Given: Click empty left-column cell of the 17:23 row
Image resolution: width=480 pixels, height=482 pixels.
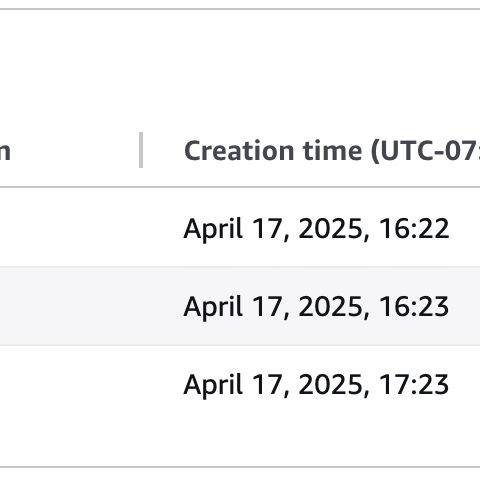Looking at the screenshot, I should coord(70,384).
